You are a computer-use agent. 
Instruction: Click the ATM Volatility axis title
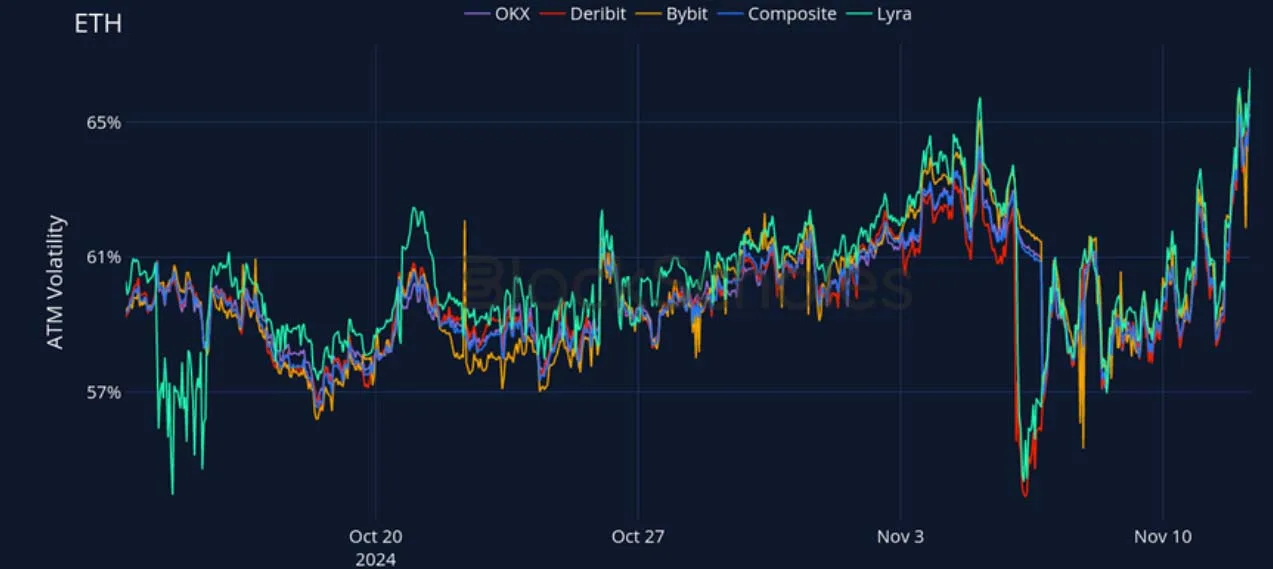coord(56,283)
